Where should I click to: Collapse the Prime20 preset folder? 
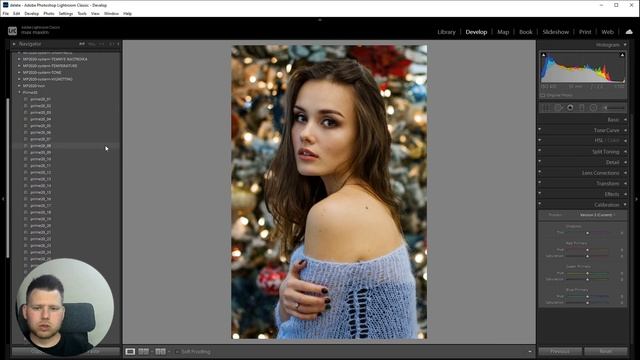19,93
